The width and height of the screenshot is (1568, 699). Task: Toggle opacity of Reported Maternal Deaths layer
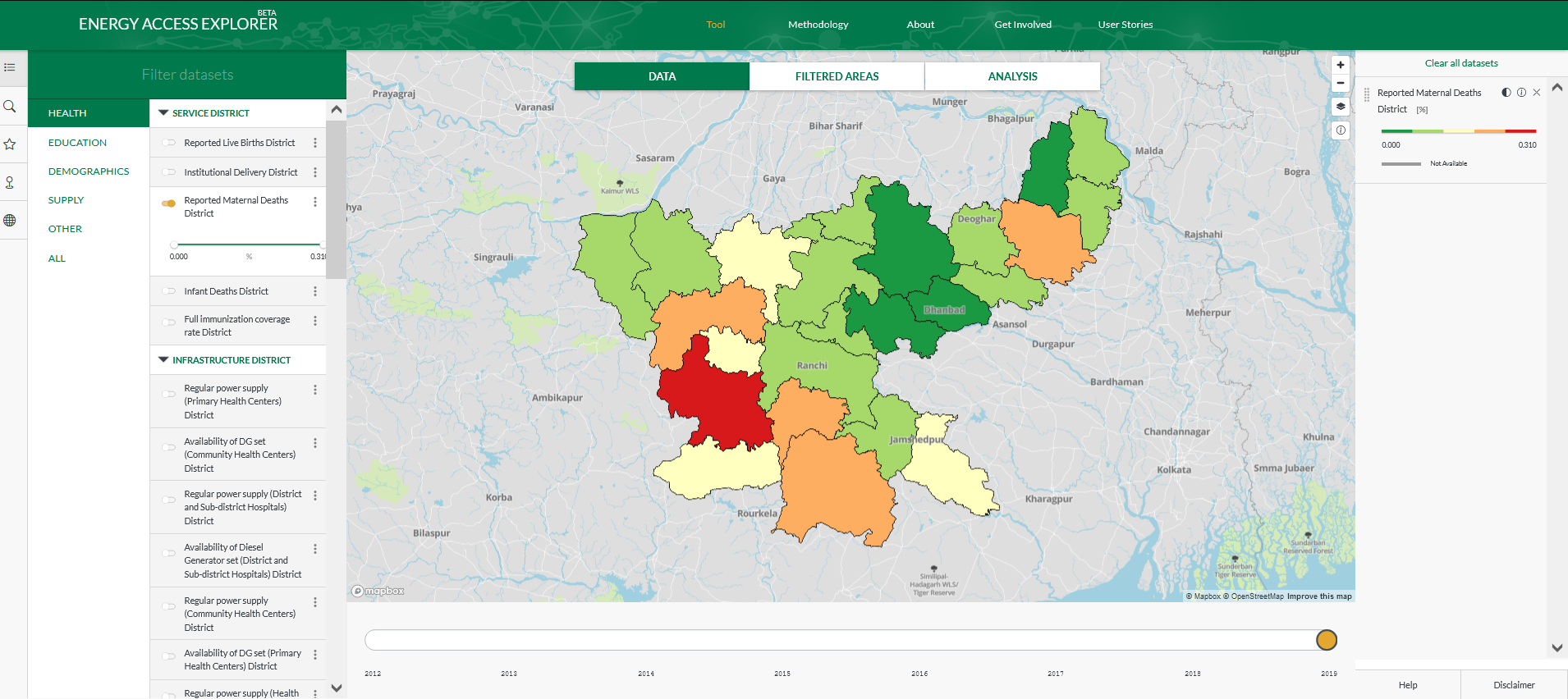pos(1506,93)
